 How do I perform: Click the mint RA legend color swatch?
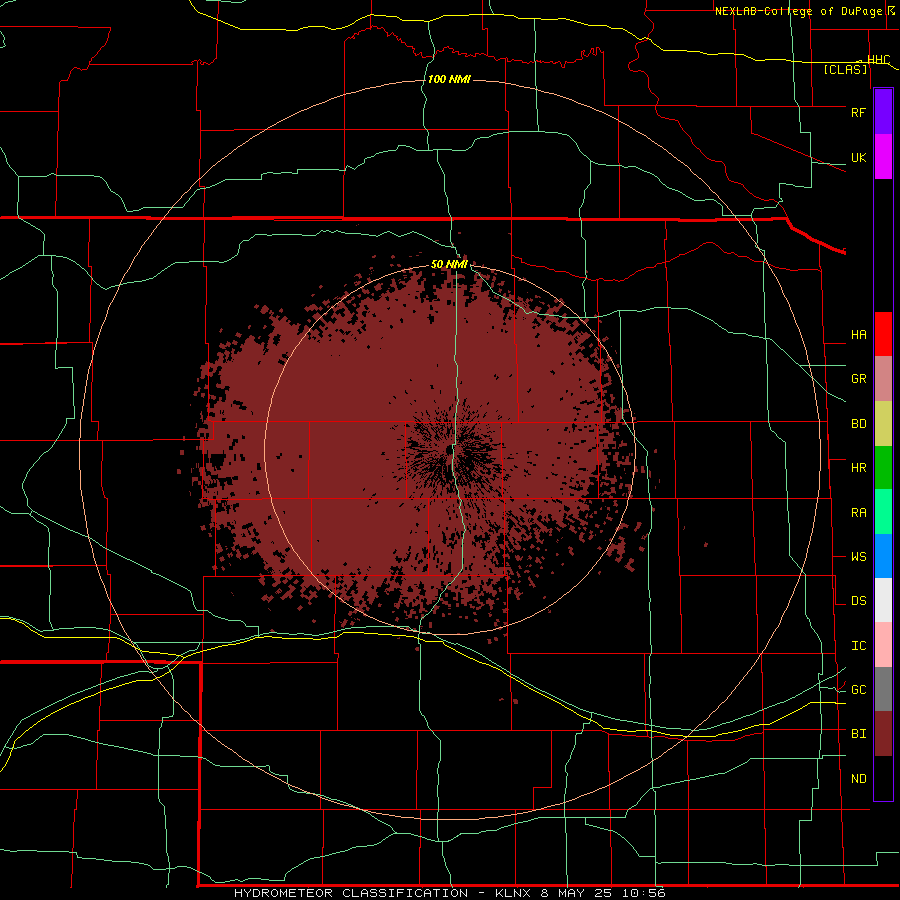883,512
